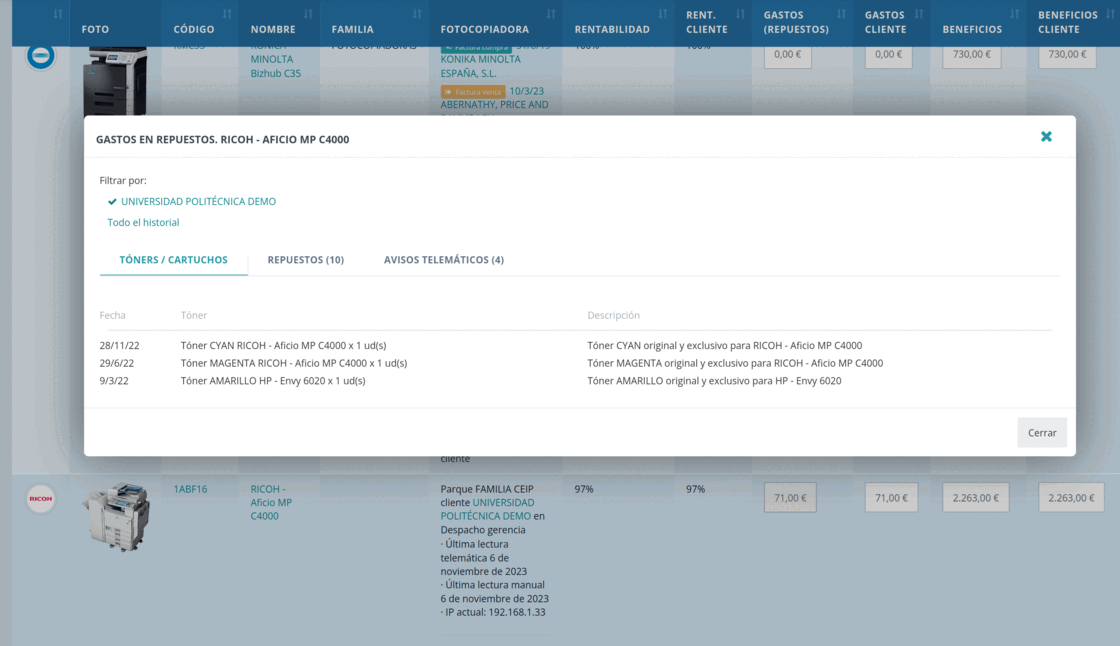Click the 0,00 € gastos repuestos button
The height and width of the screenshot is (646, 1120).
pos(787,56)
